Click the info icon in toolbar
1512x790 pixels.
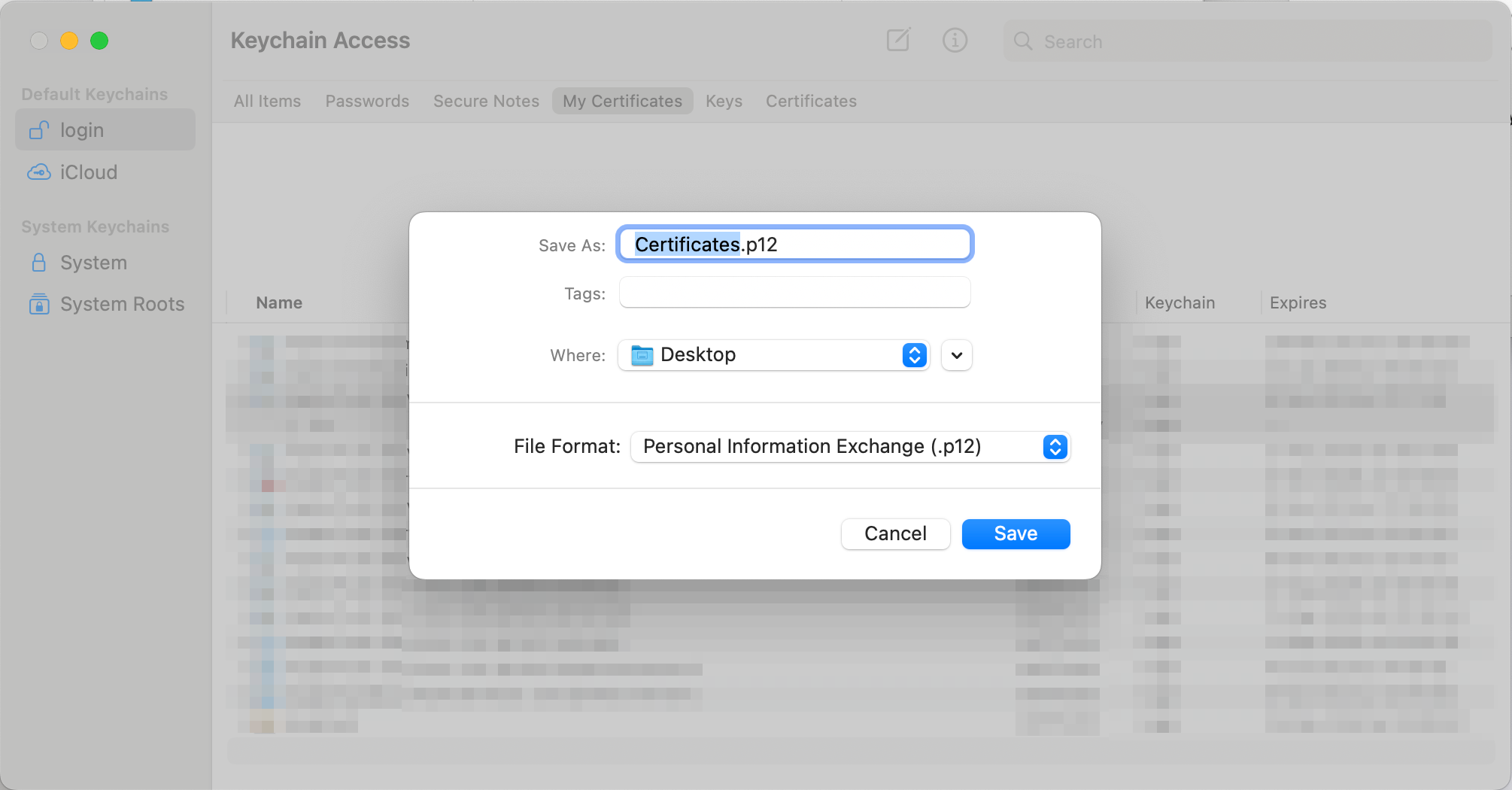point(955,41)
